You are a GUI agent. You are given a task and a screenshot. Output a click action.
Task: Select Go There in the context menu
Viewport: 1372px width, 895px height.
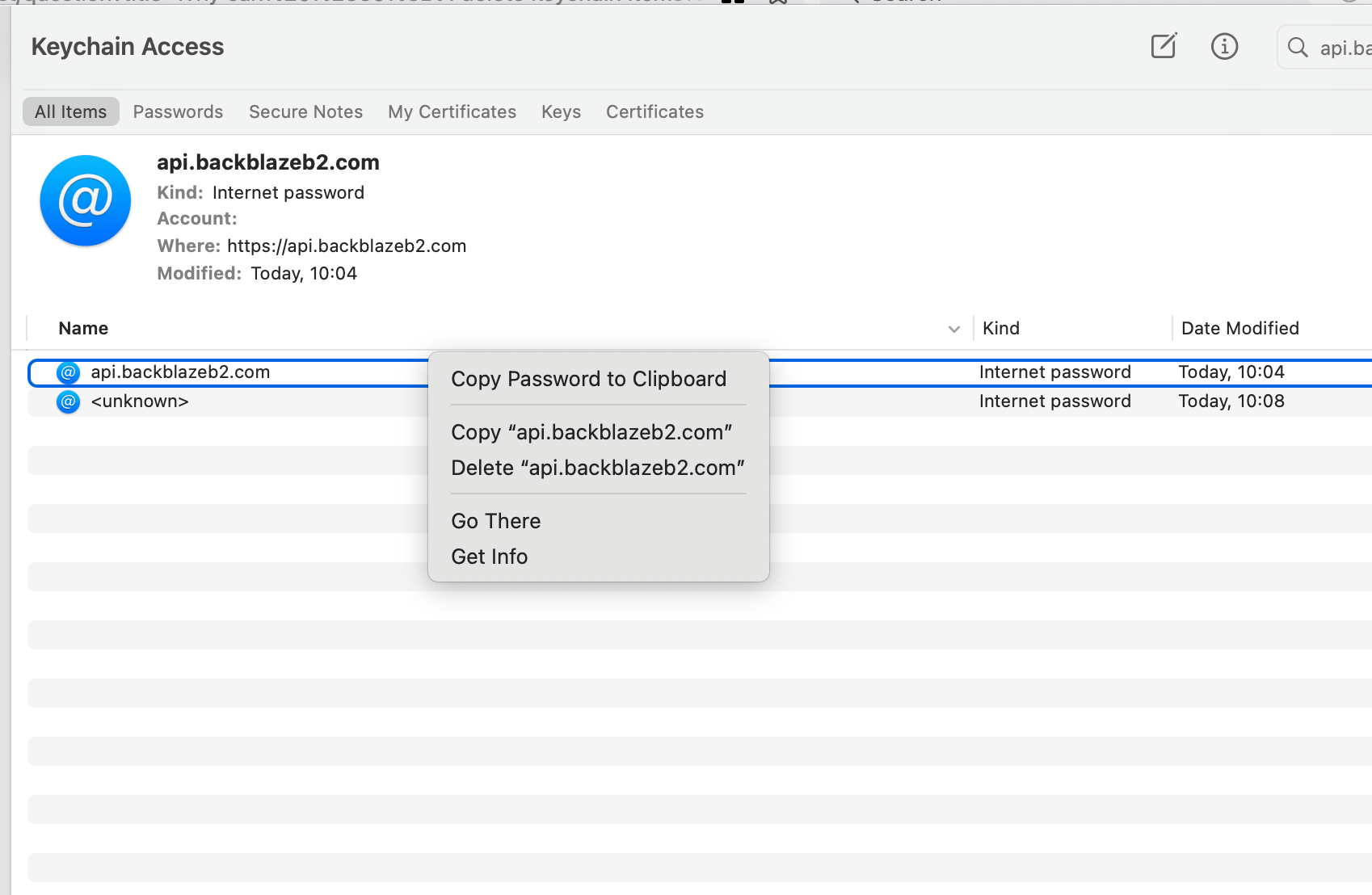click(x=495, y=520)
